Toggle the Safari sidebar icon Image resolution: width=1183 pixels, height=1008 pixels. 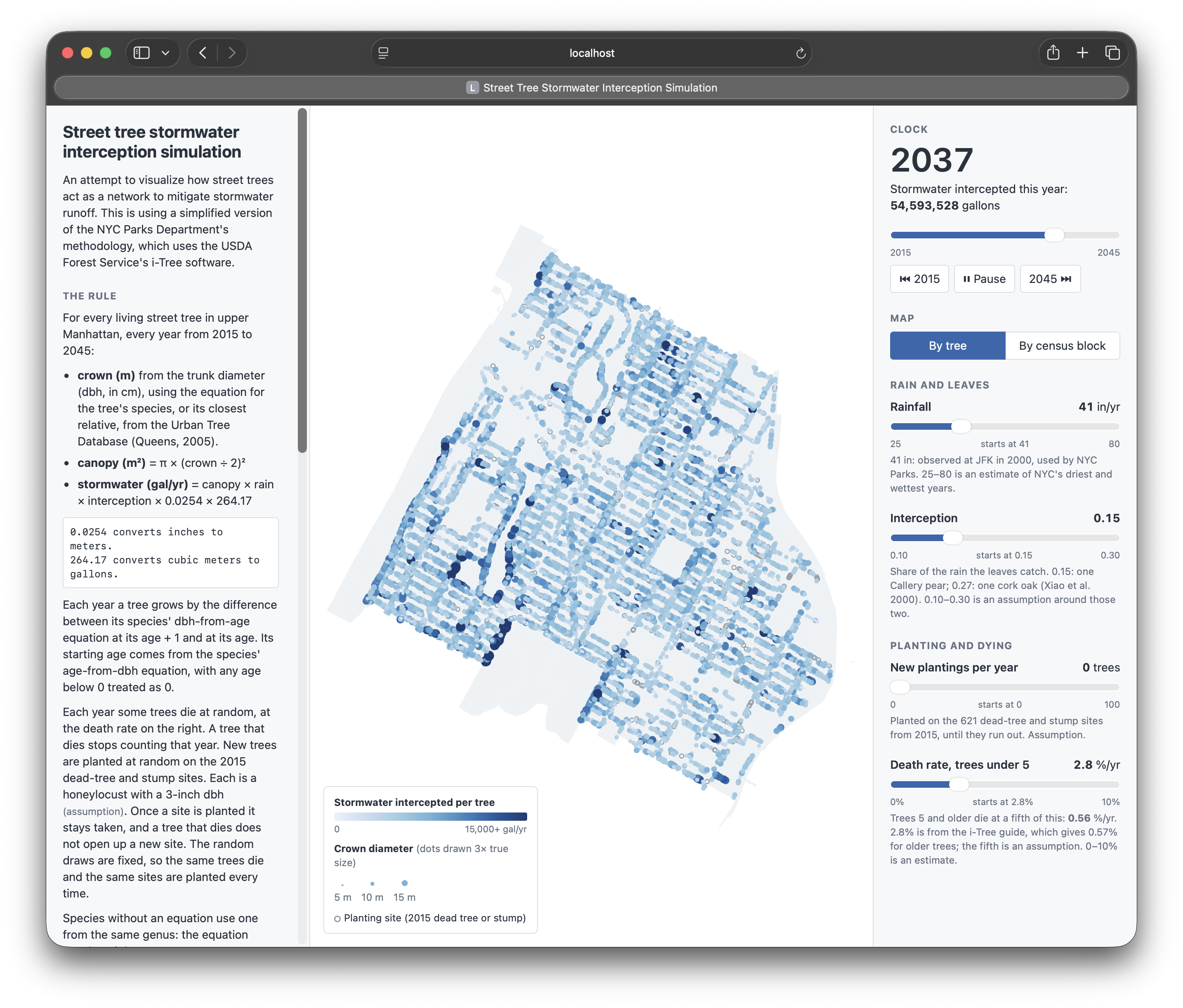[141, 53]
